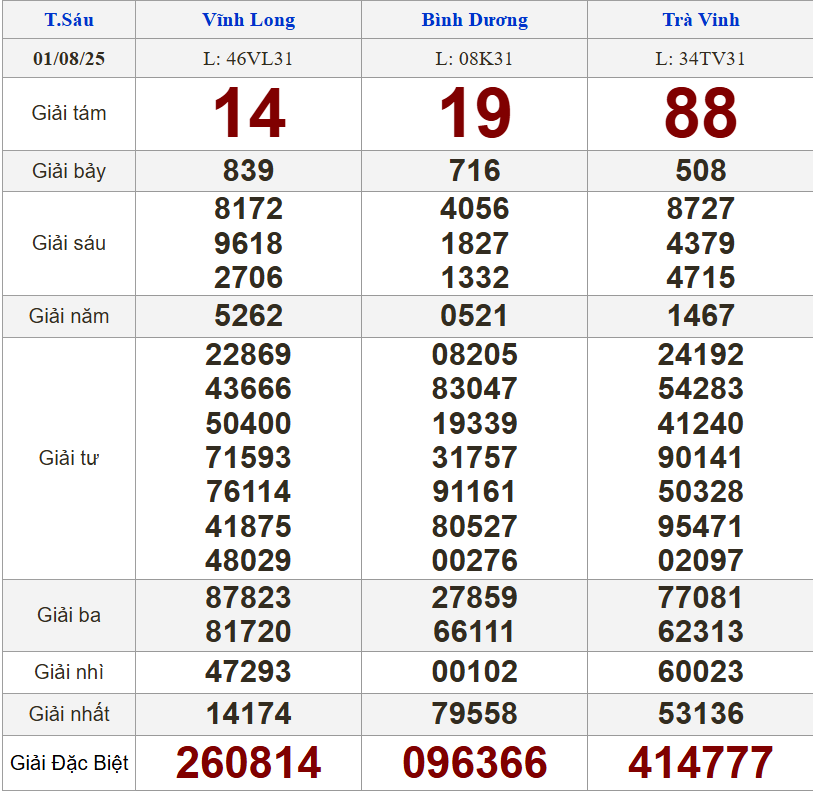Screen dimensions: 813x791
Task: Click the Giải năm number 5262
Action: [248, 316]
